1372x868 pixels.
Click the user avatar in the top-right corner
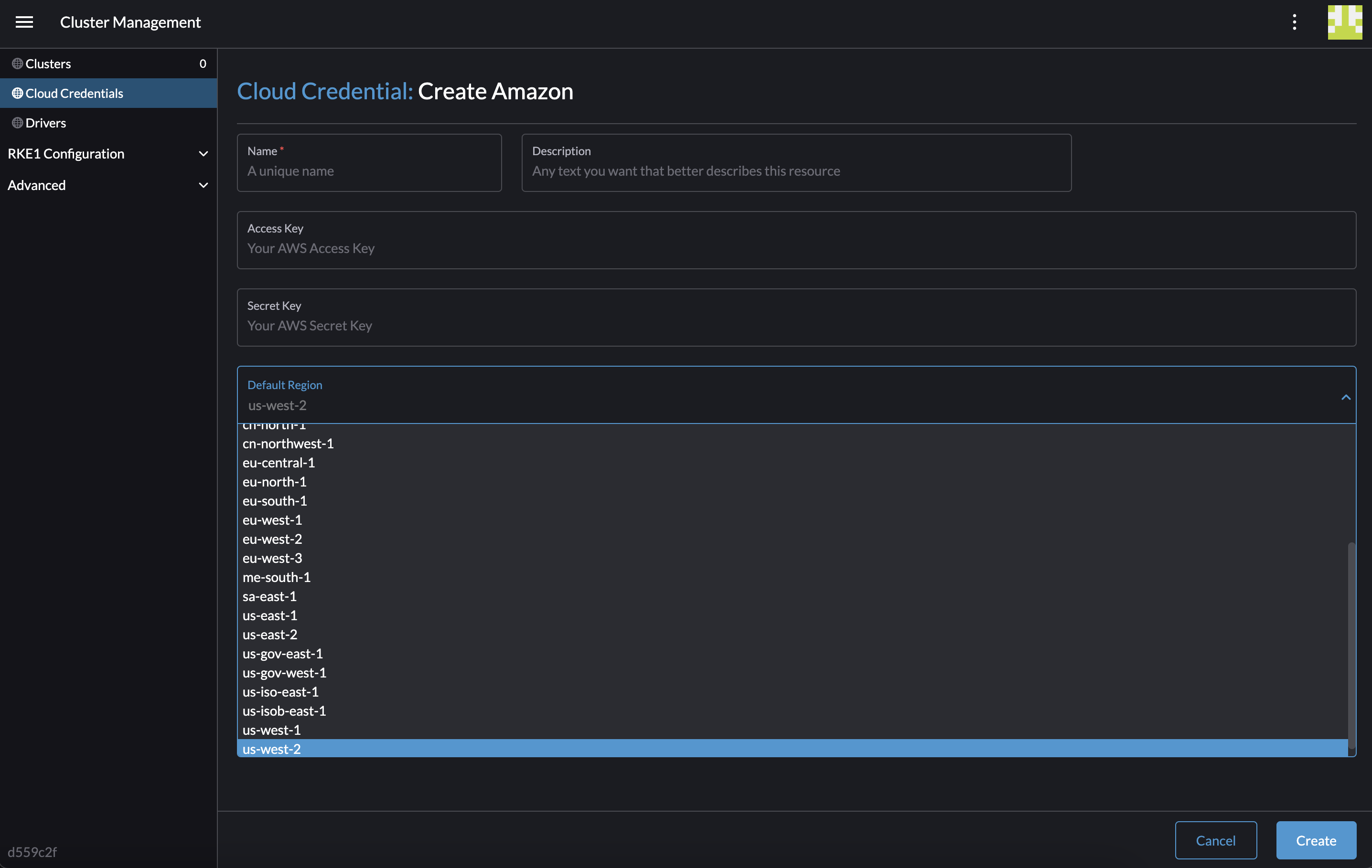point(1344,23)
